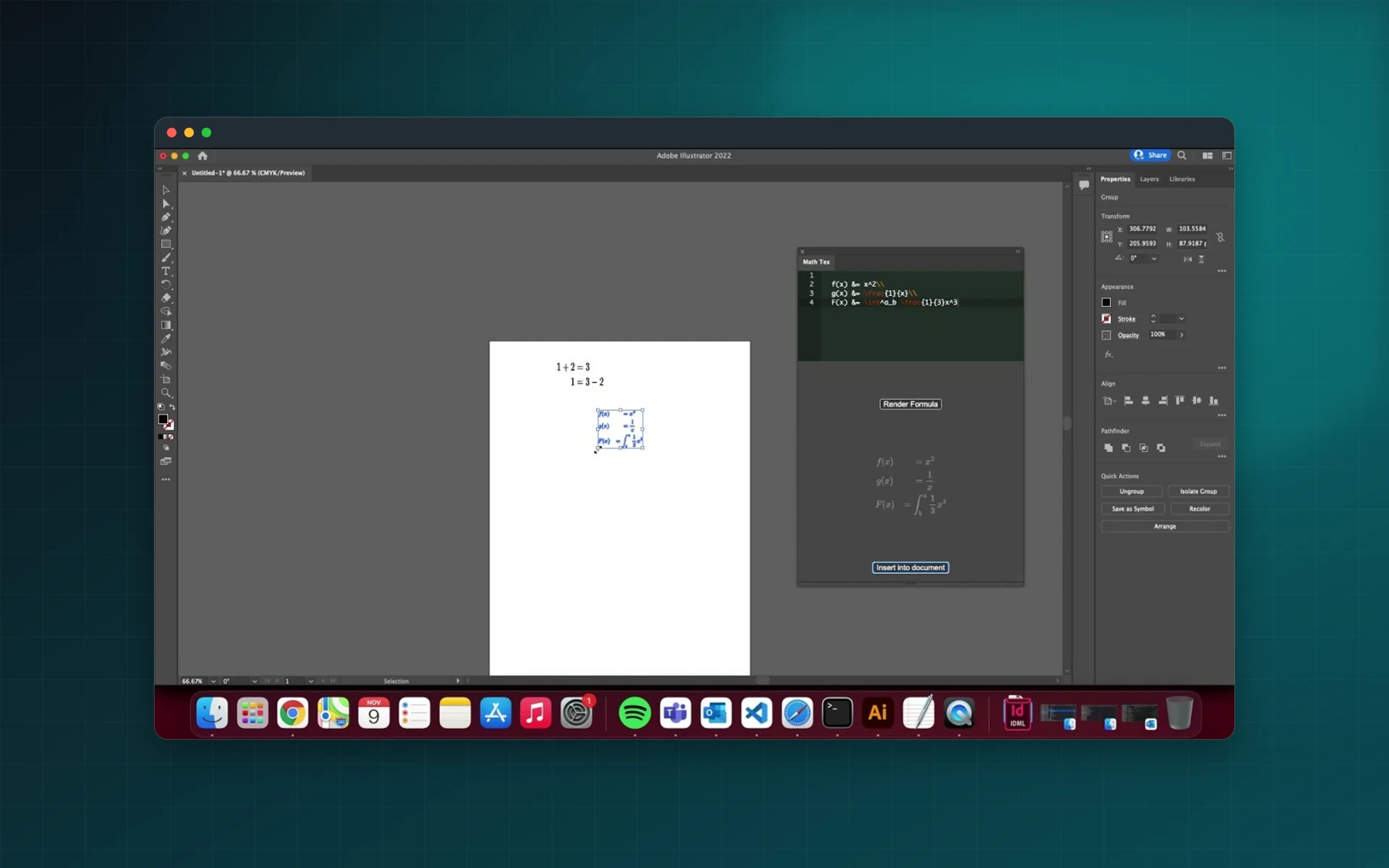Select the Rectangle tool
1389x868 pixels.
pos(166,244)
